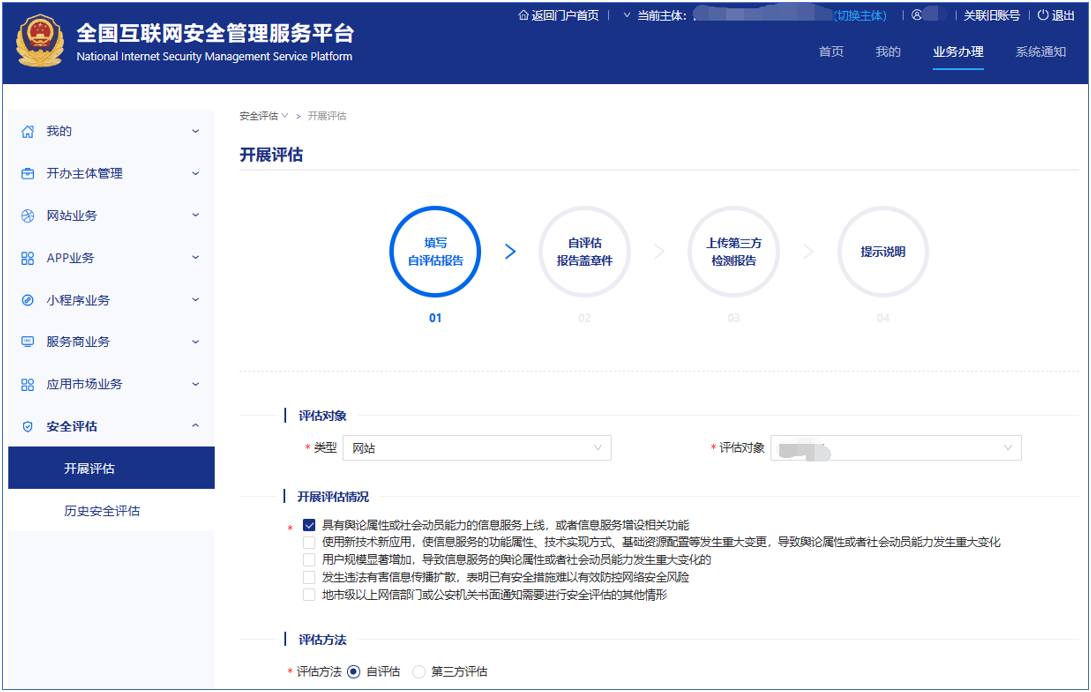1091x692 pixels.
Task: Select the 第三方评估 radio button
Action: (419, 672)
